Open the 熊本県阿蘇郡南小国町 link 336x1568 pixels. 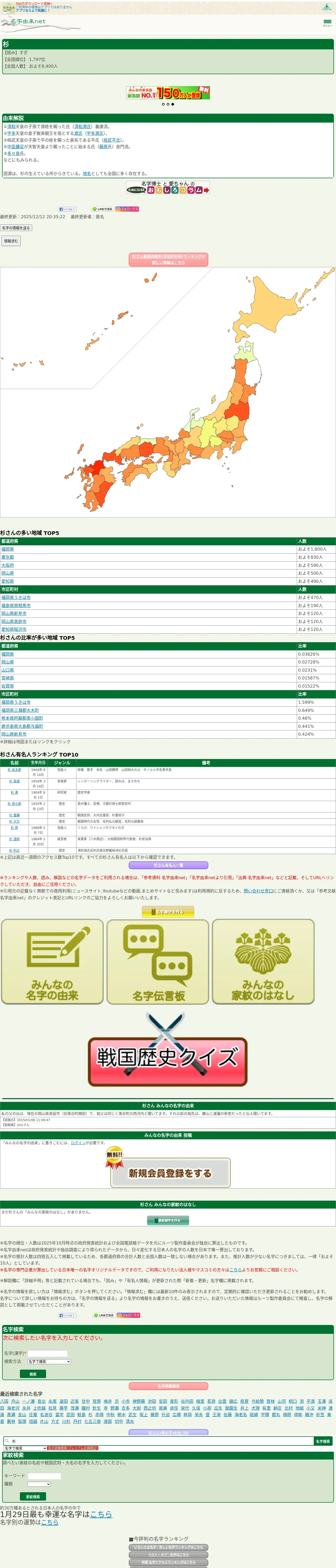(22, 718)
